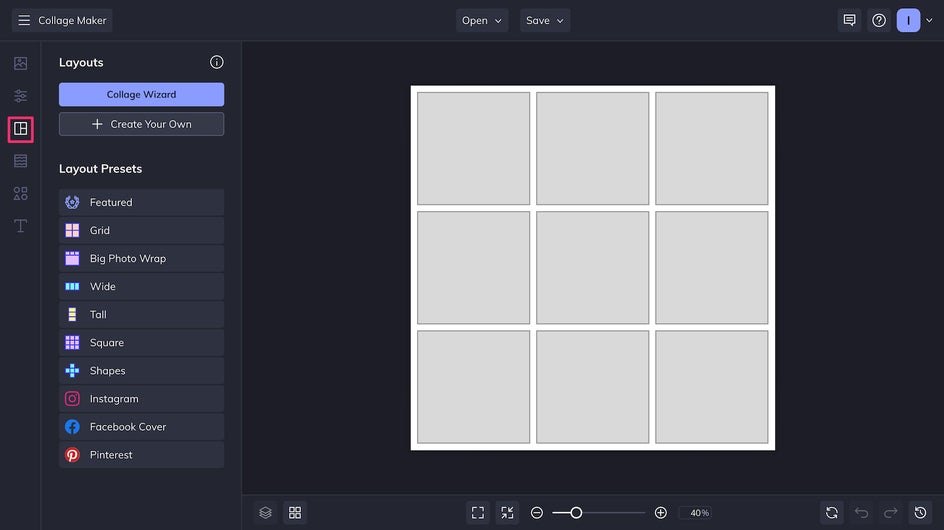Select the bottom-left collage cell
The height and width of the screenshot is (530, 944).
click(474, 387)
